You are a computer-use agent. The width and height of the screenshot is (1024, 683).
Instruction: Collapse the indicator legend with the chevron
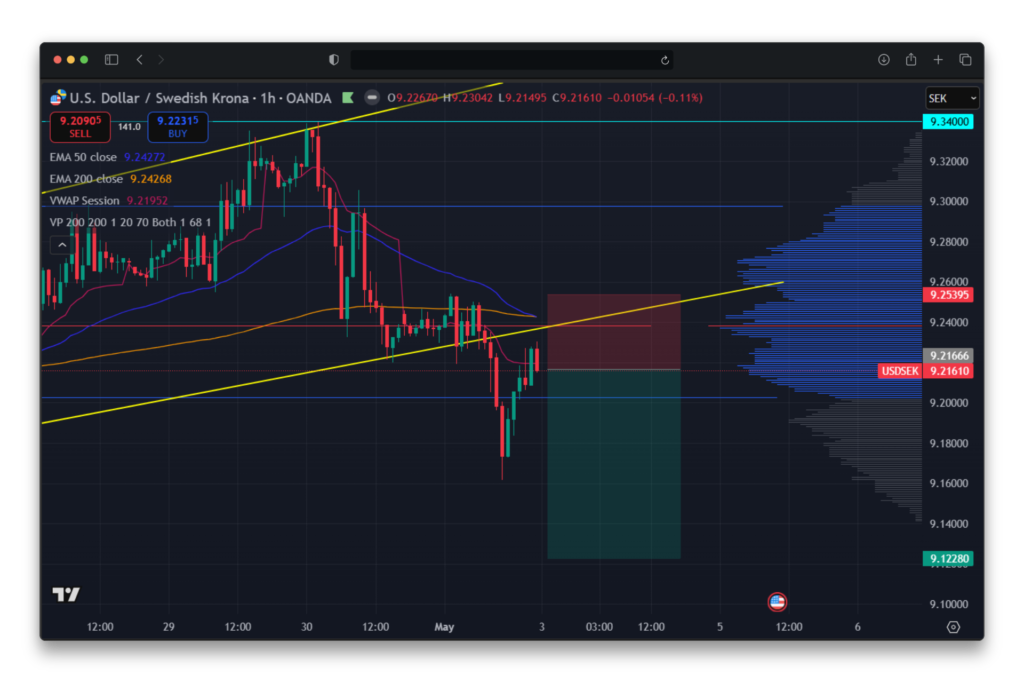coord(62,245)
